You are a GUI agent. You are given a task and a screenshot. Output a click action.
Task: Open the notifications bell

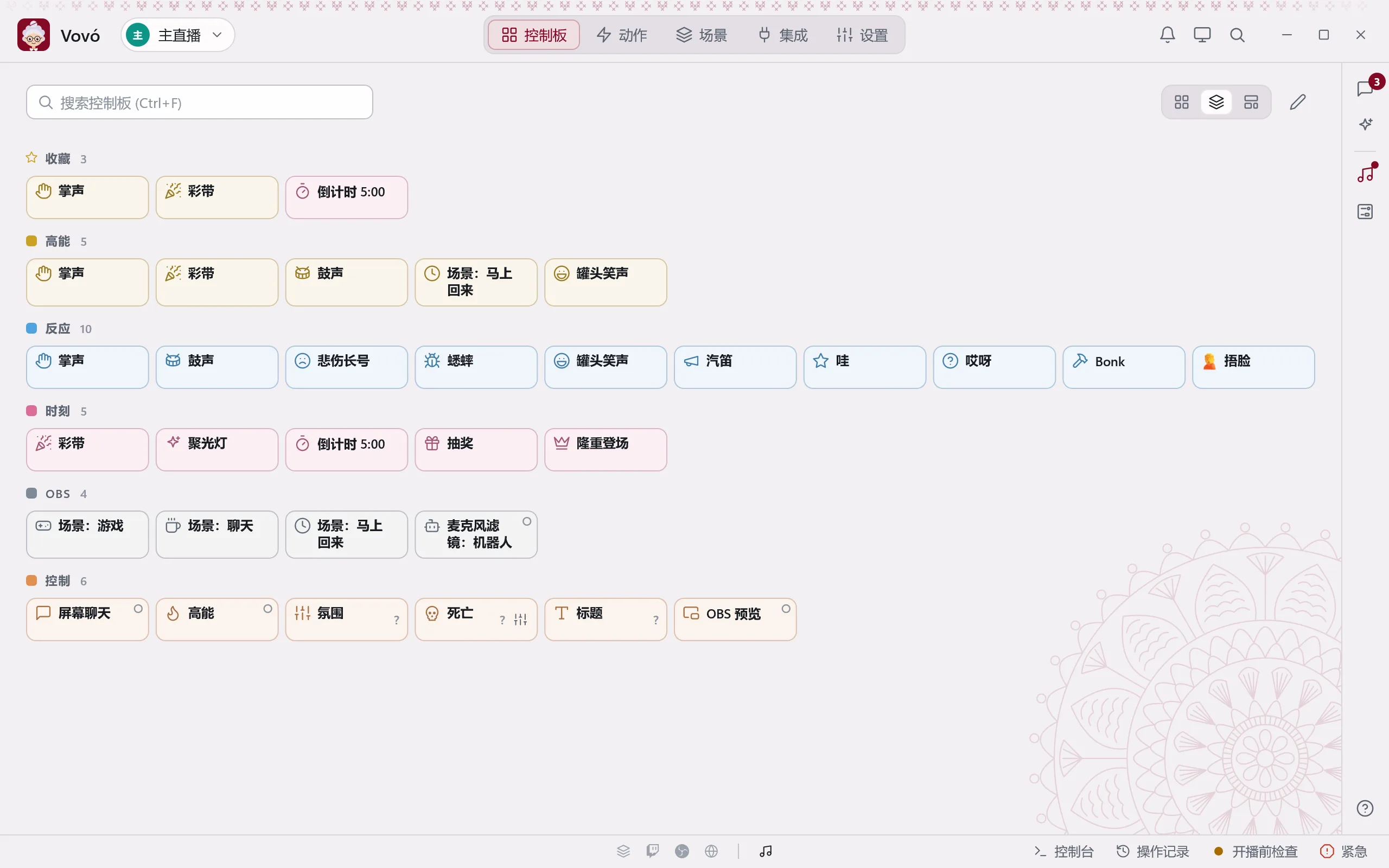pos(1167,35)
